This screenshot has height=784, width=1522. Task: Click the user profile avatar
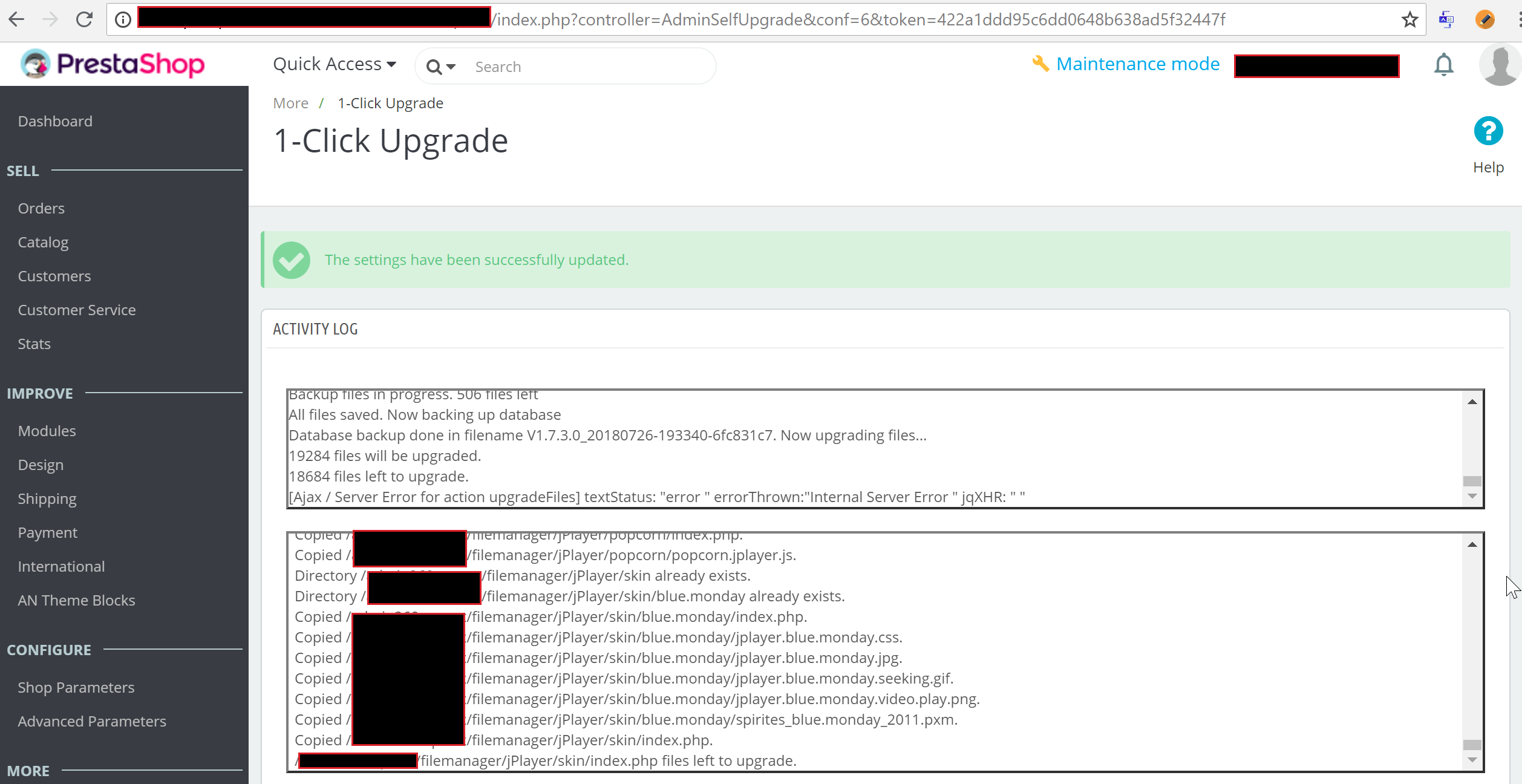click(x=1500, y=65)
